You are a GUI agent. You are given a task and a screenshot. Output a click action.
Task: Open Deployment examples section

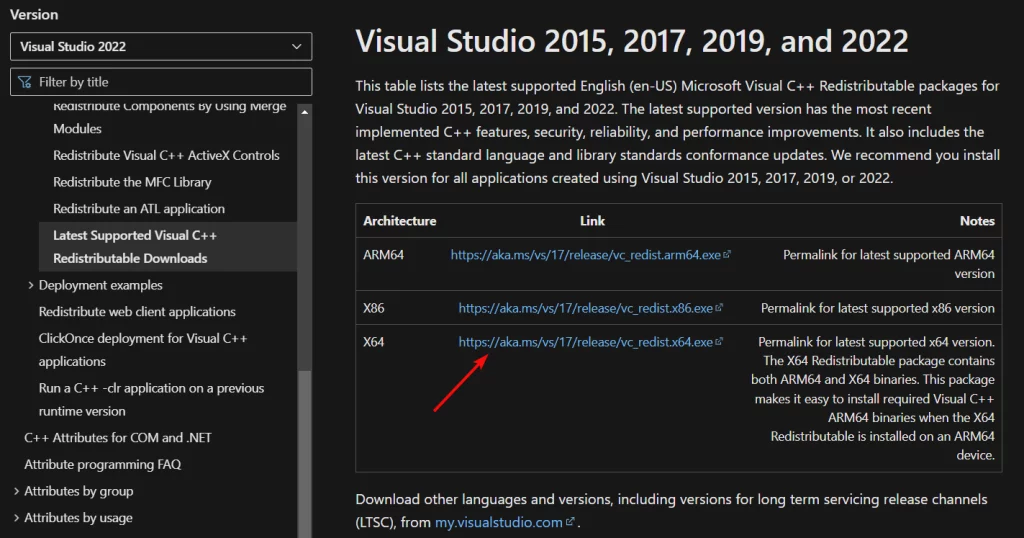point(101,285)
